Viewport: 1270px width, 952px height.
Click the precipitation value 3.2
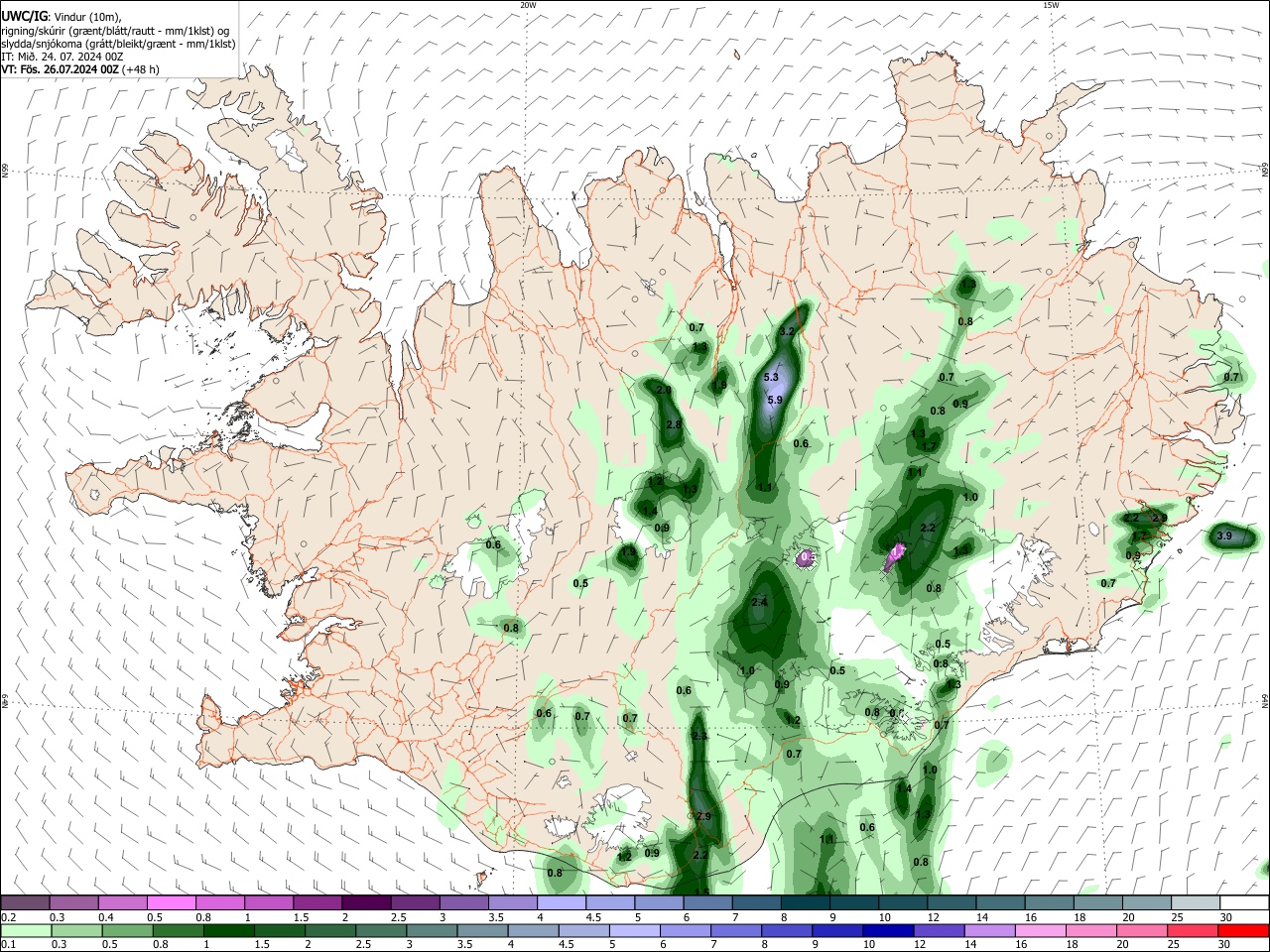(x=788, y=331)
